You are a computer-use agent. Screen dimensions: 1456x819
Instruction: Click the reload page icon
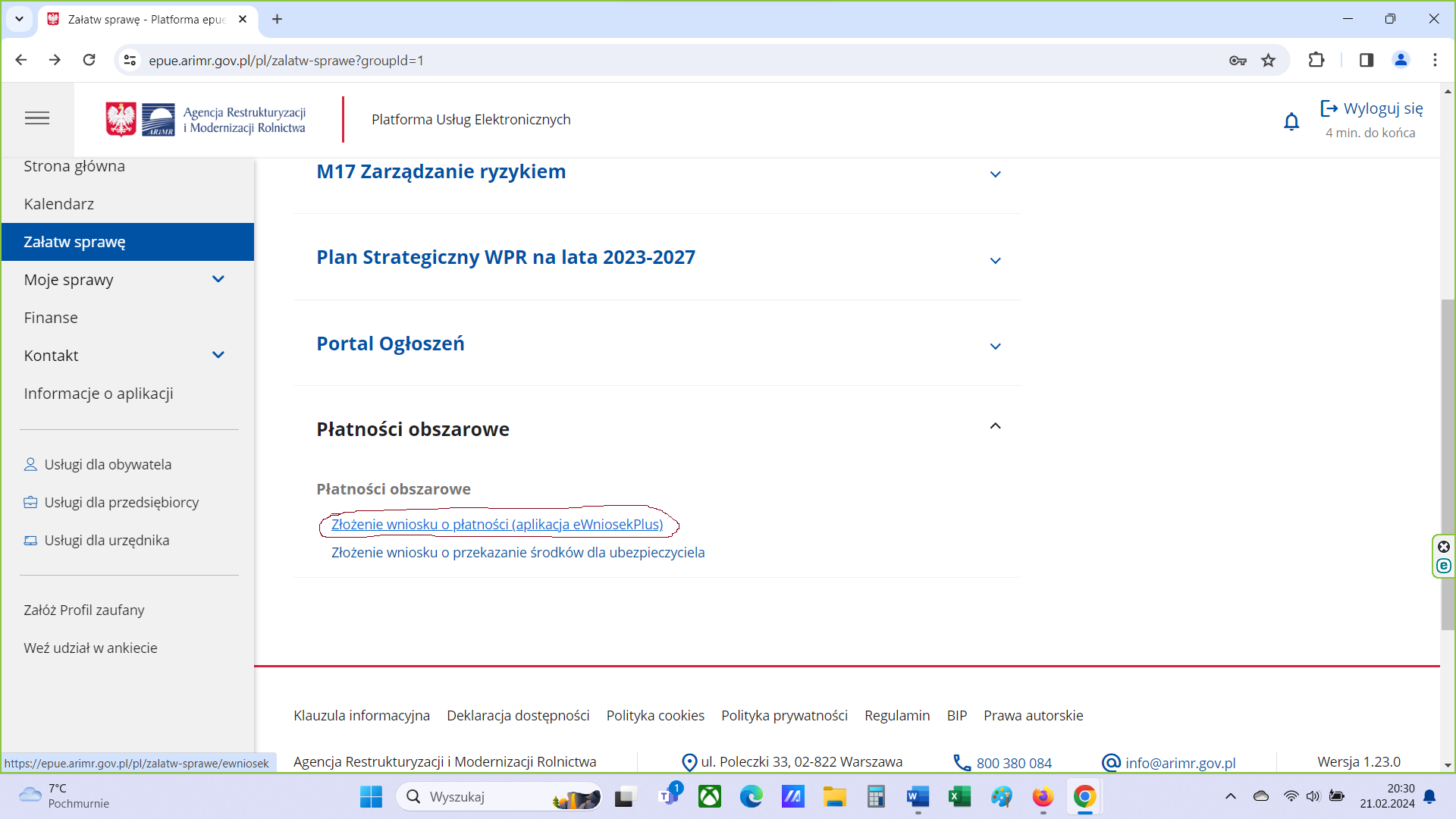[x=89, y=60]
